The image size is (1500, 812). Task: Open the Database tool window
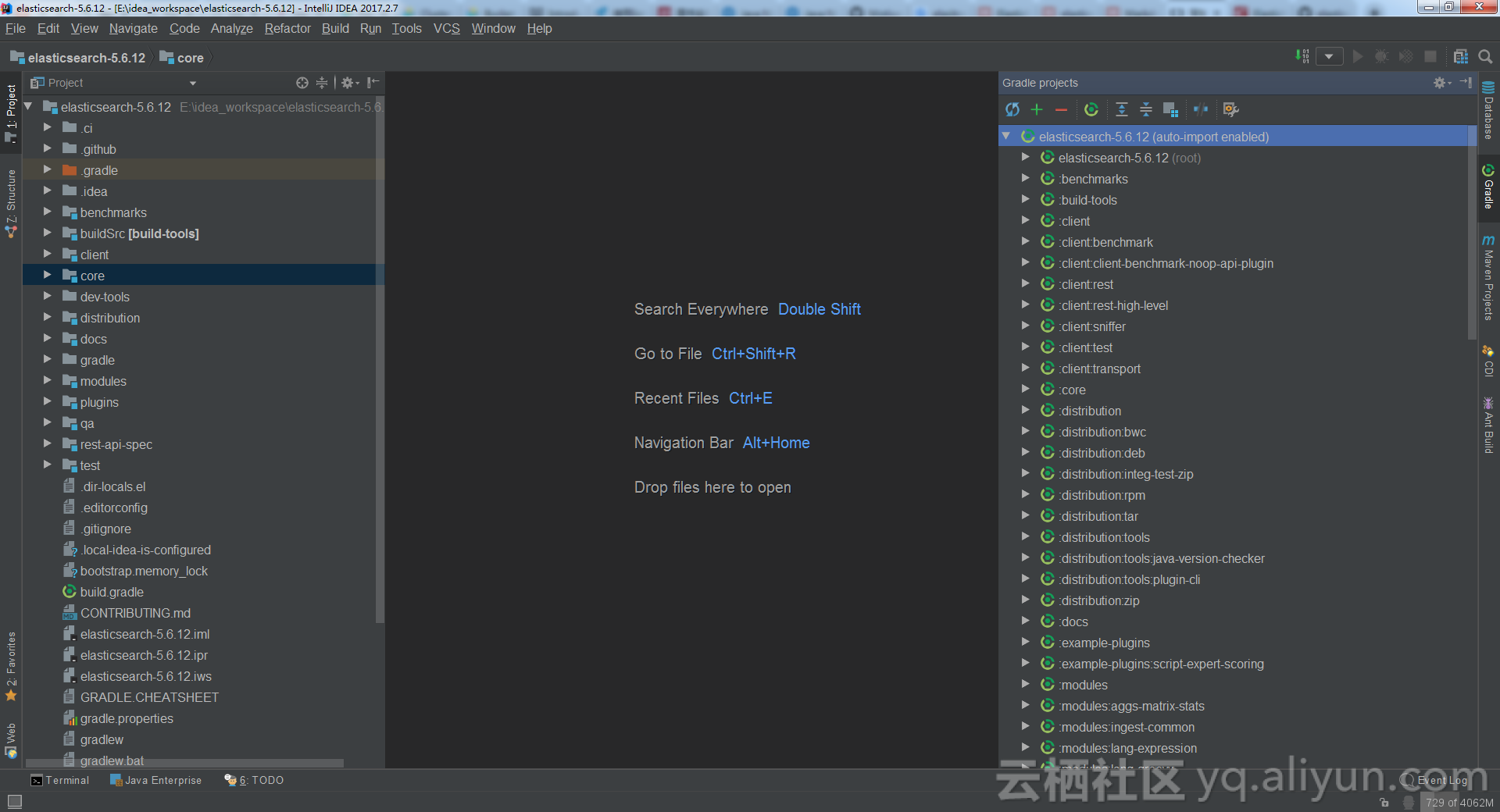1488,111
